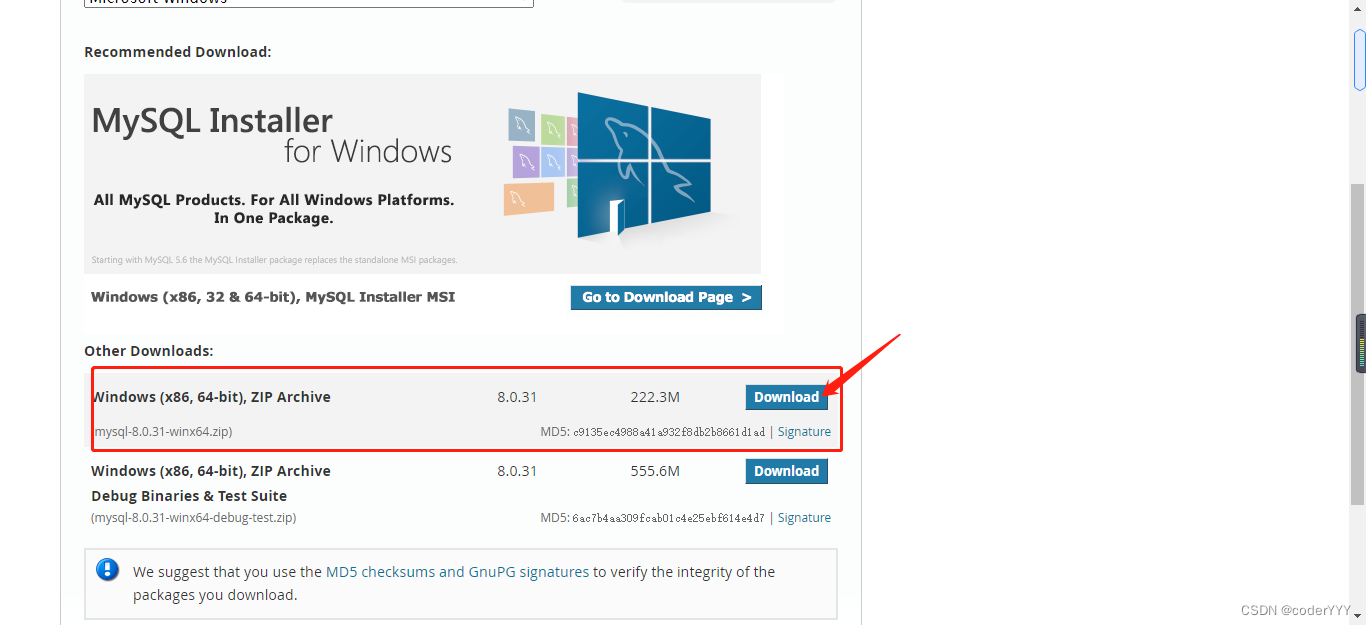Select the '555.6M' size value

click(x=655, y=471)
